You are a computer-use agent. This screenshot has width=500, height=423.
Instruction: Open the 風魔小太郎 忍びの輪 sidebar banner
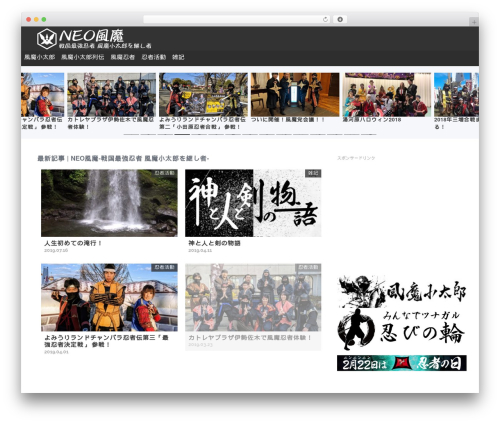[x=402, y=312]
